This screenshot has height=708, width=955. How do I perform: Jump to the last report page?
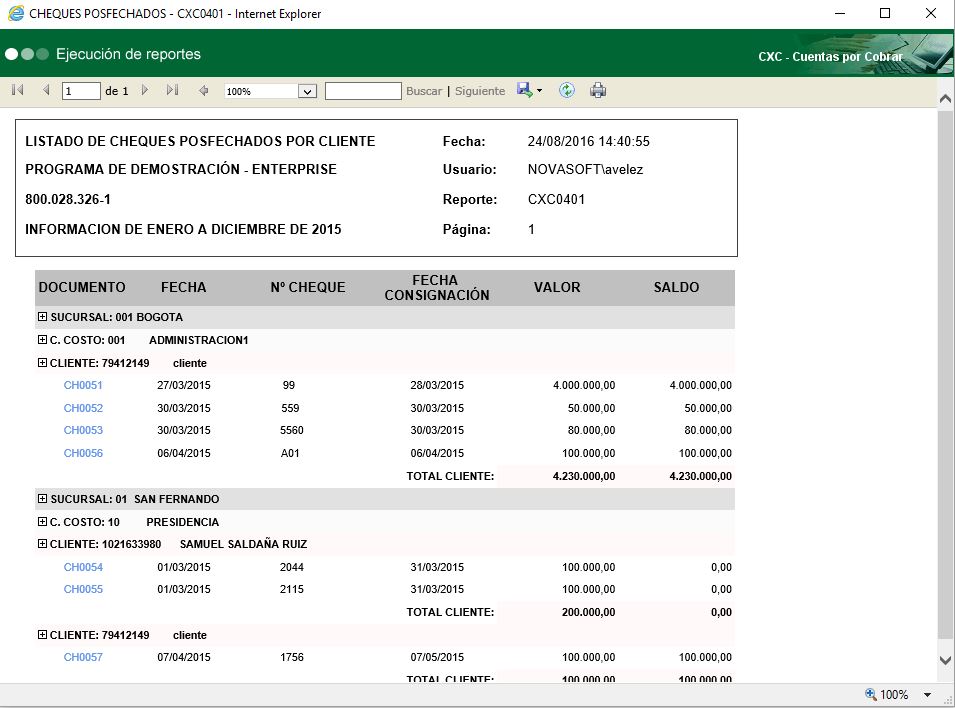pos(172,90)
